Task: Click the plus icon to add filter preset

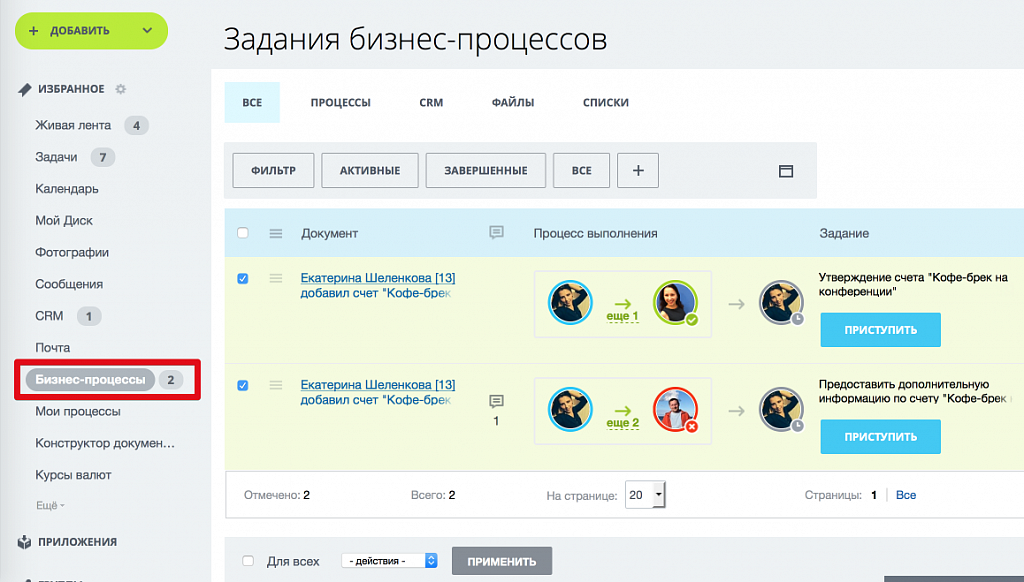Action: coord(638,170)
